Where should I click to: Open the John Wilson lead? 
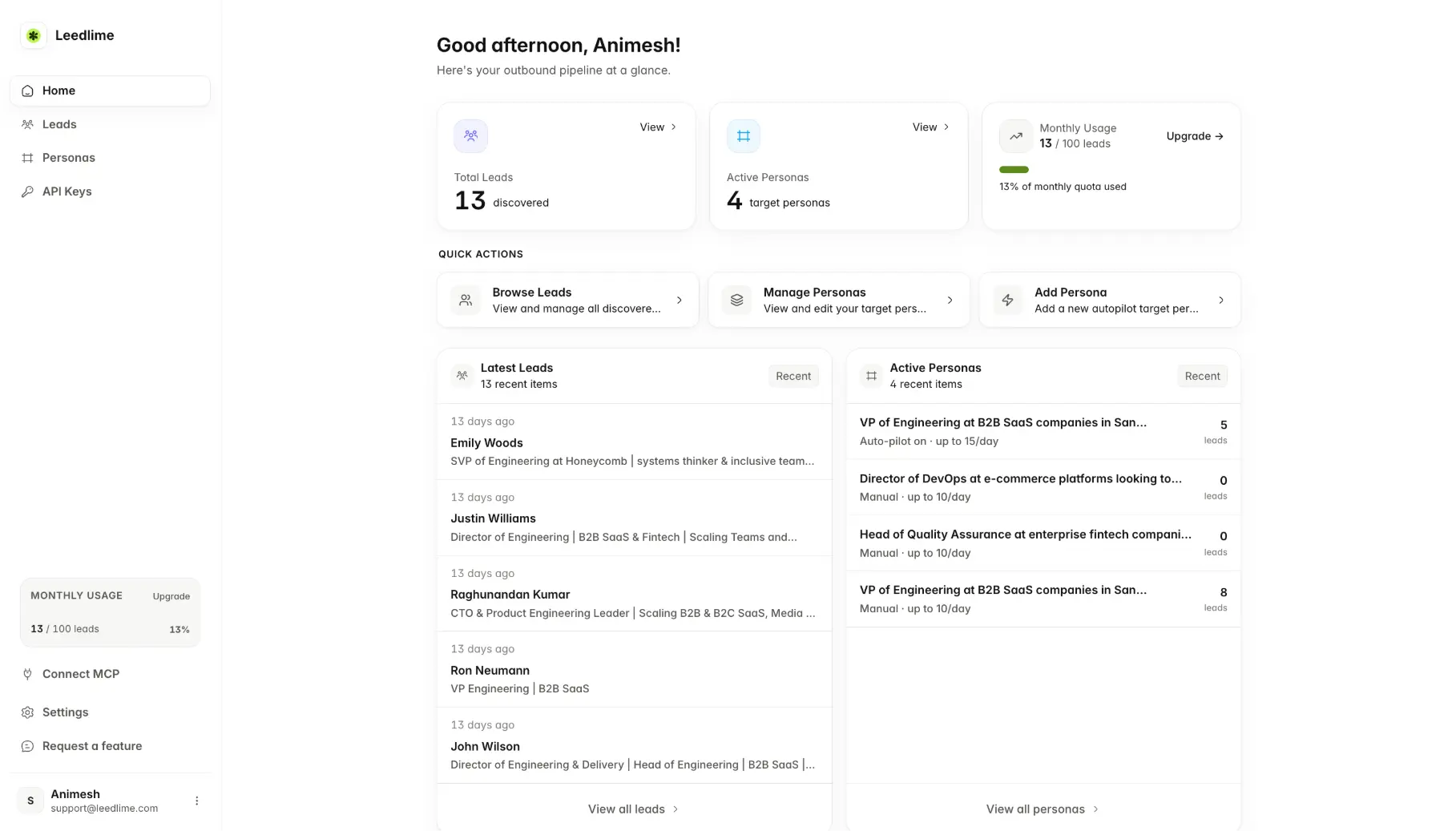coord(634,745)
